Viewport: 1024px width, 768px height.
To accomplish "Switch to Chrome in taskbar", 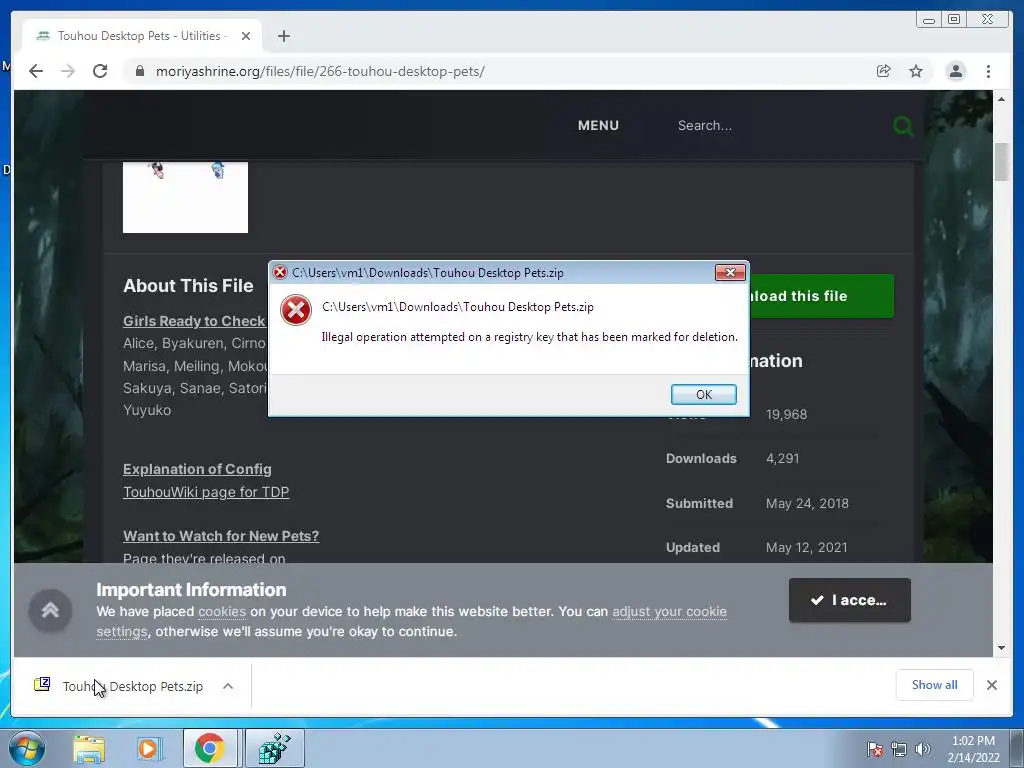I will 209,748.
